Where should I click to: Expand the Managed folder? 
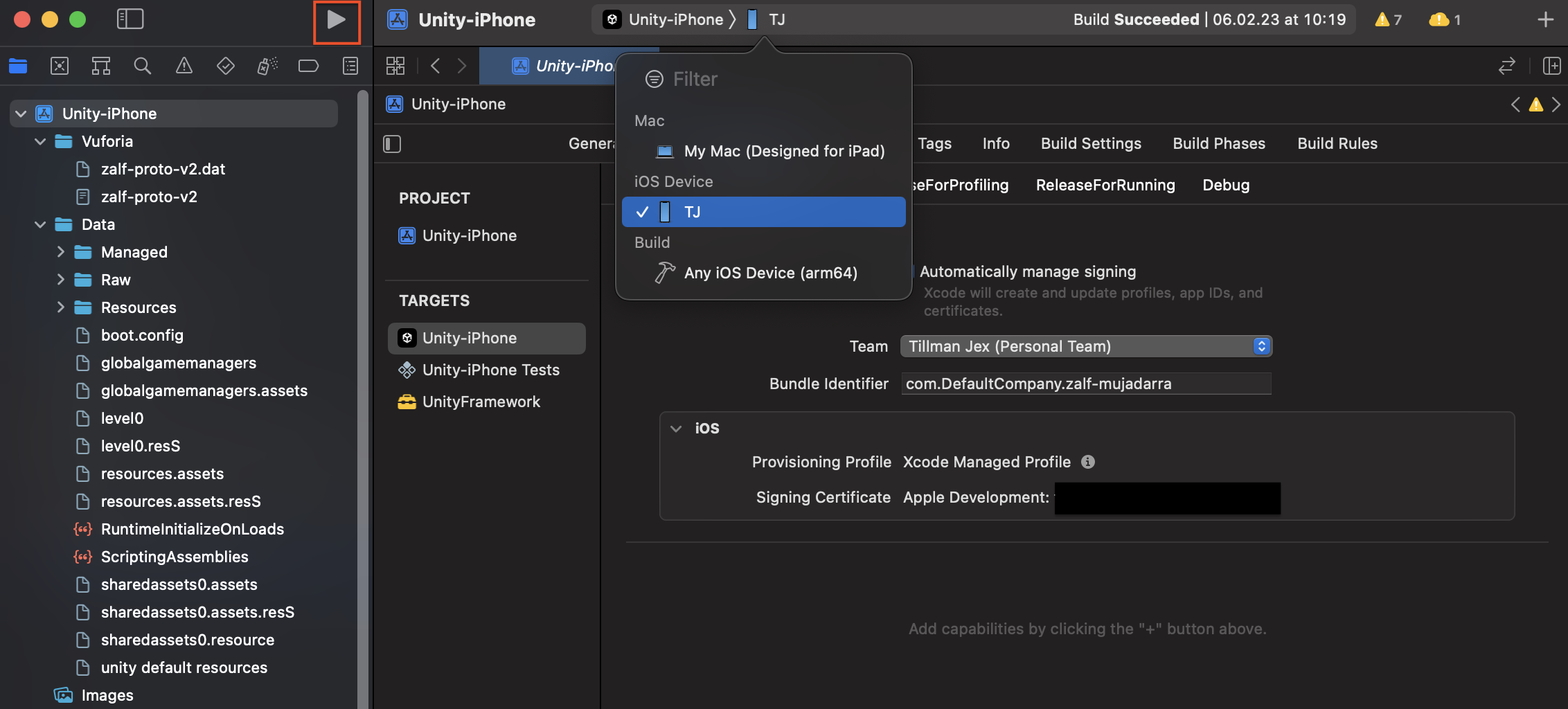pos(61,252)
